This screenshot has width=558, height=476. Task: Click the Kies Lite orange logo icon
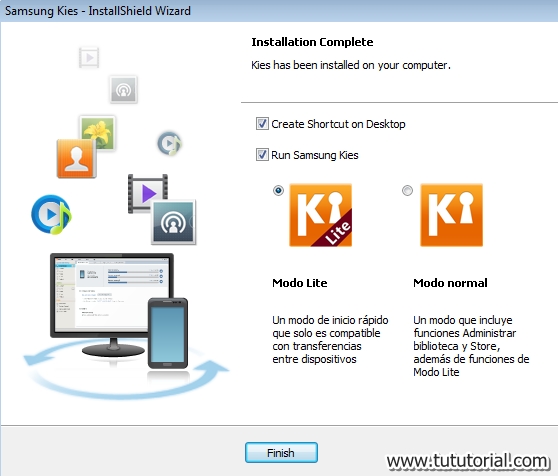(320, 215)
